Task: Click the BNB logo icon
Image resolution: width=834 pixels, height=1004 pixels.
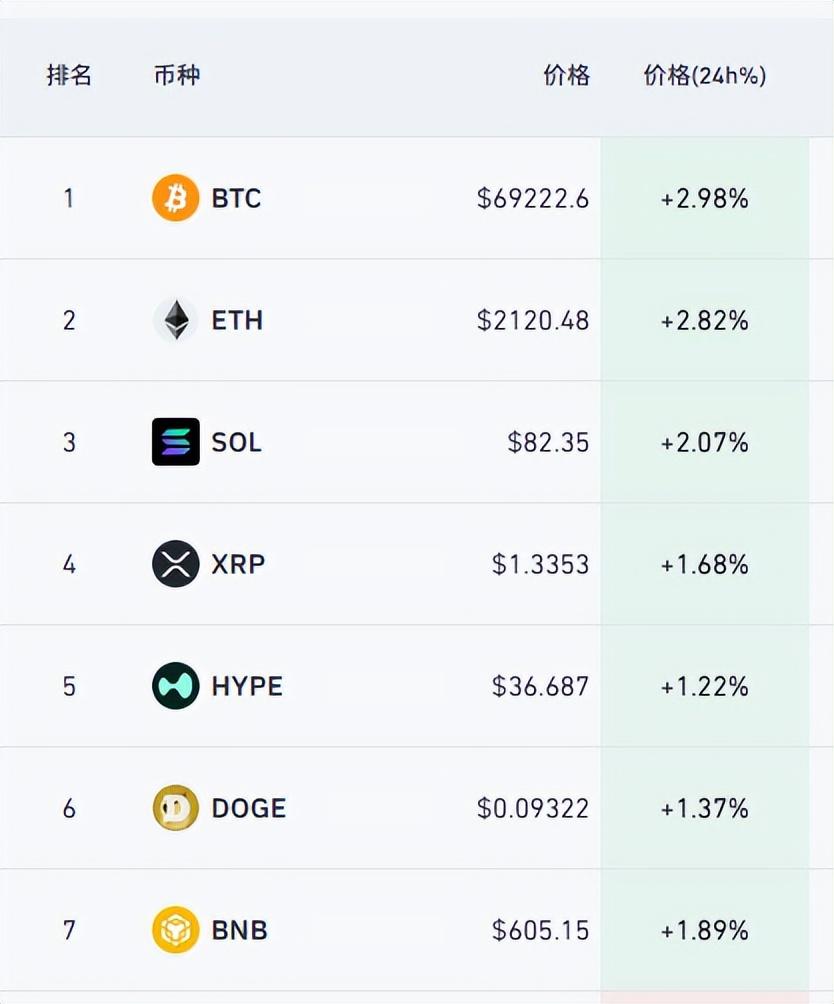Action: 175,930
